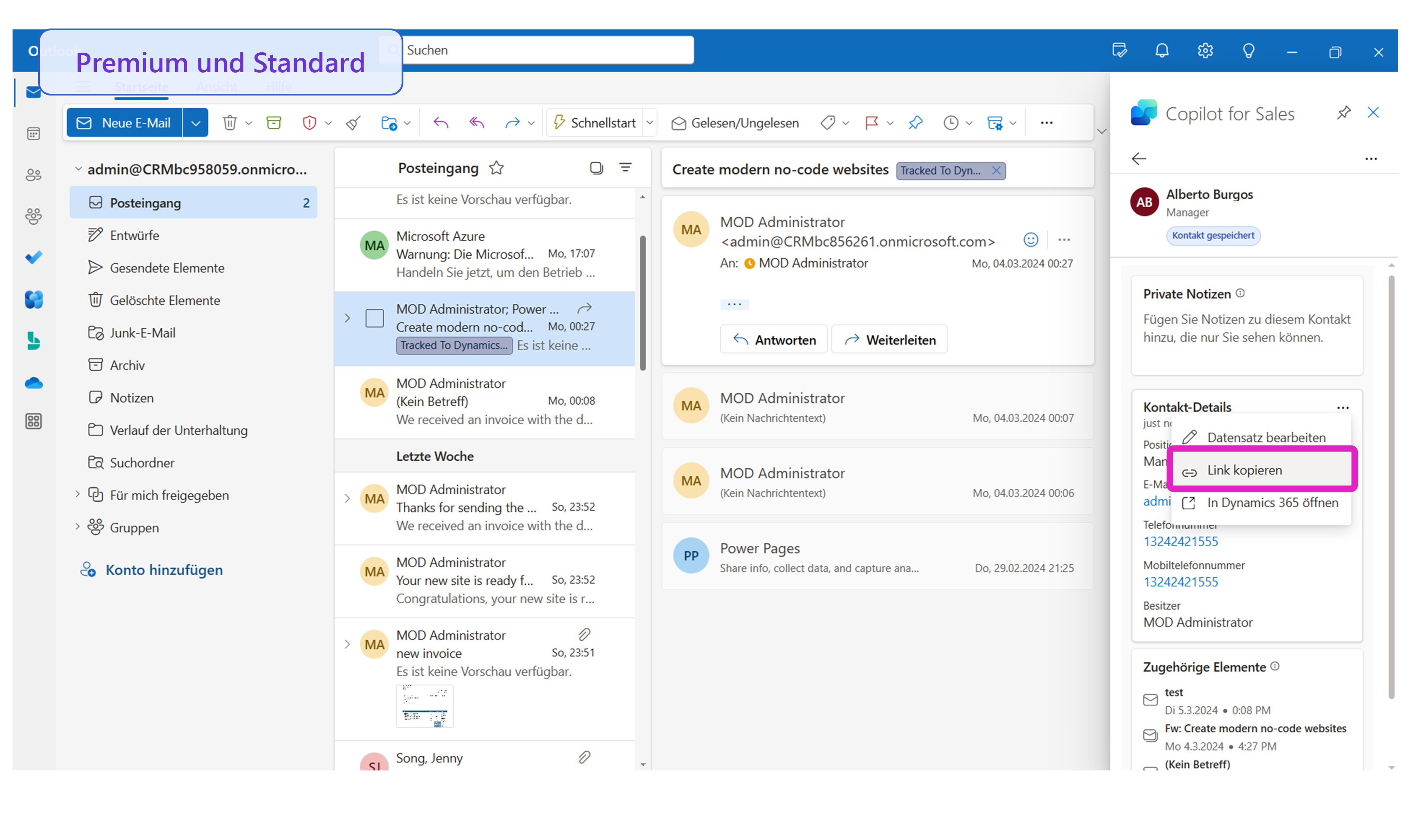
Task: Collapse the admin@CRMbc958059 account tree
Action: 78,169
